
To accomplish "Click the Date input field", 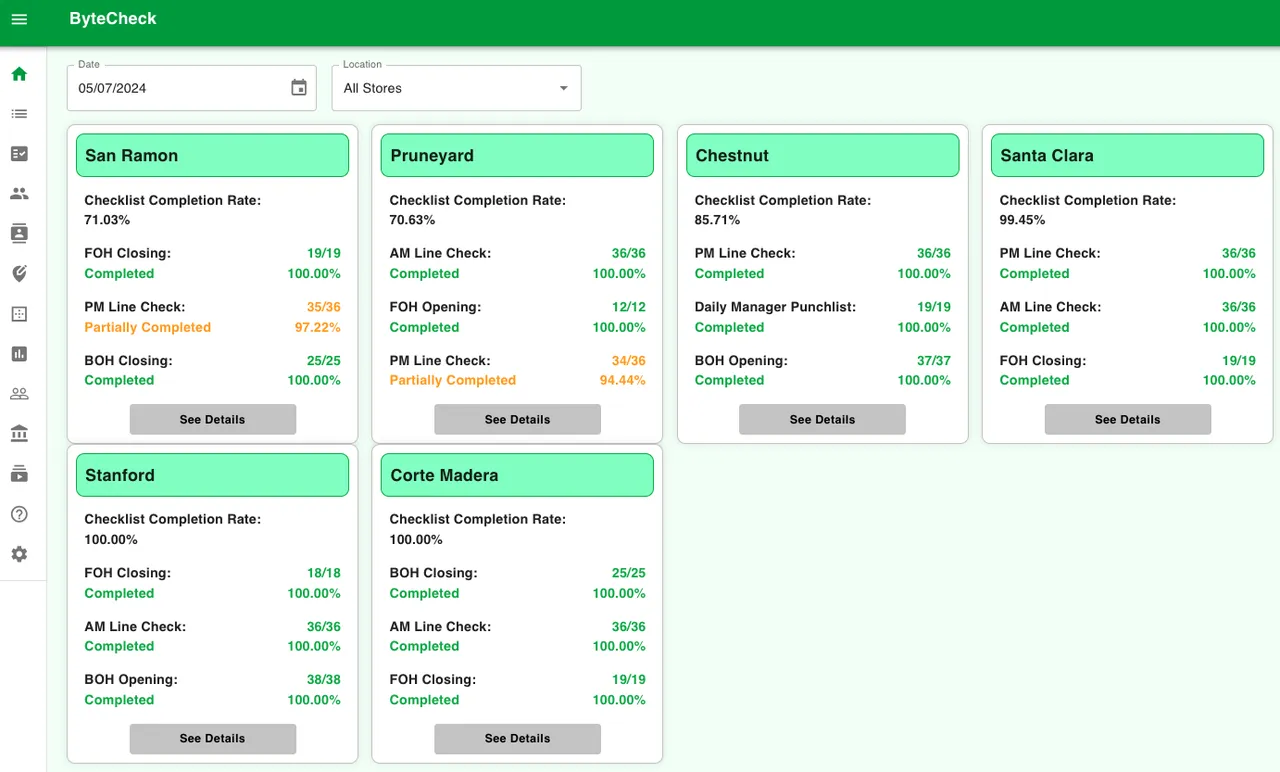I will [x=192, y=88].
